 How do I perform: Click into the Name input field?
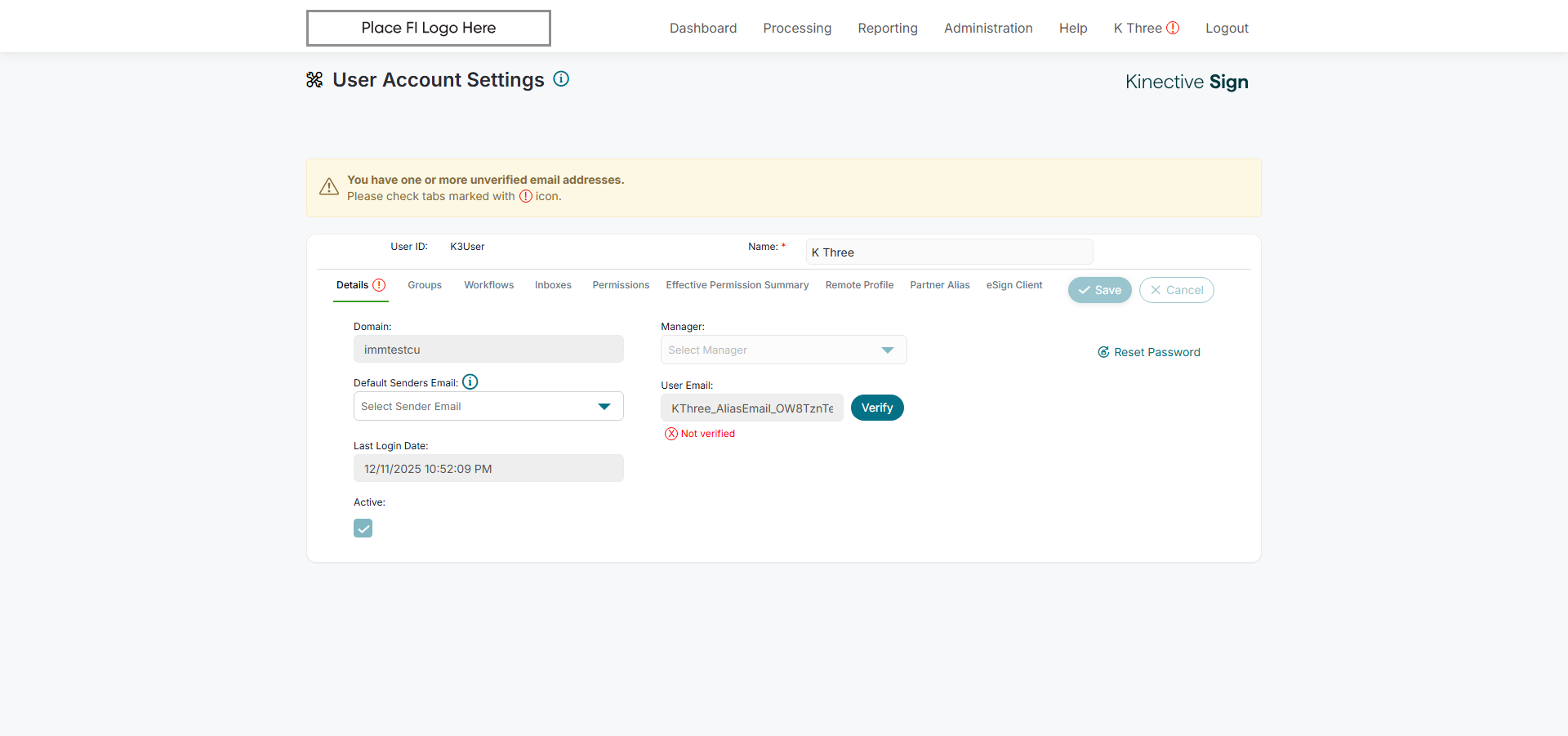[949, 252]
